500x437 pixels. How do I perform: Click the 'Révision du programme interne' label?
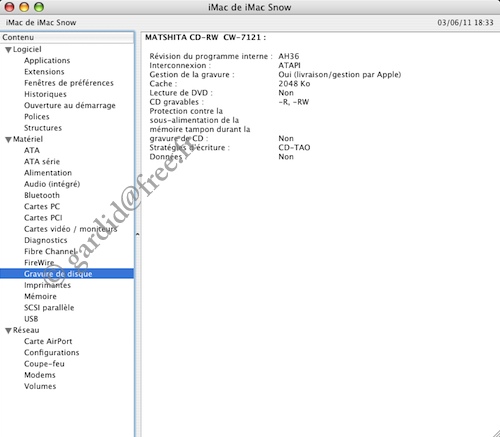click(211, 56)
